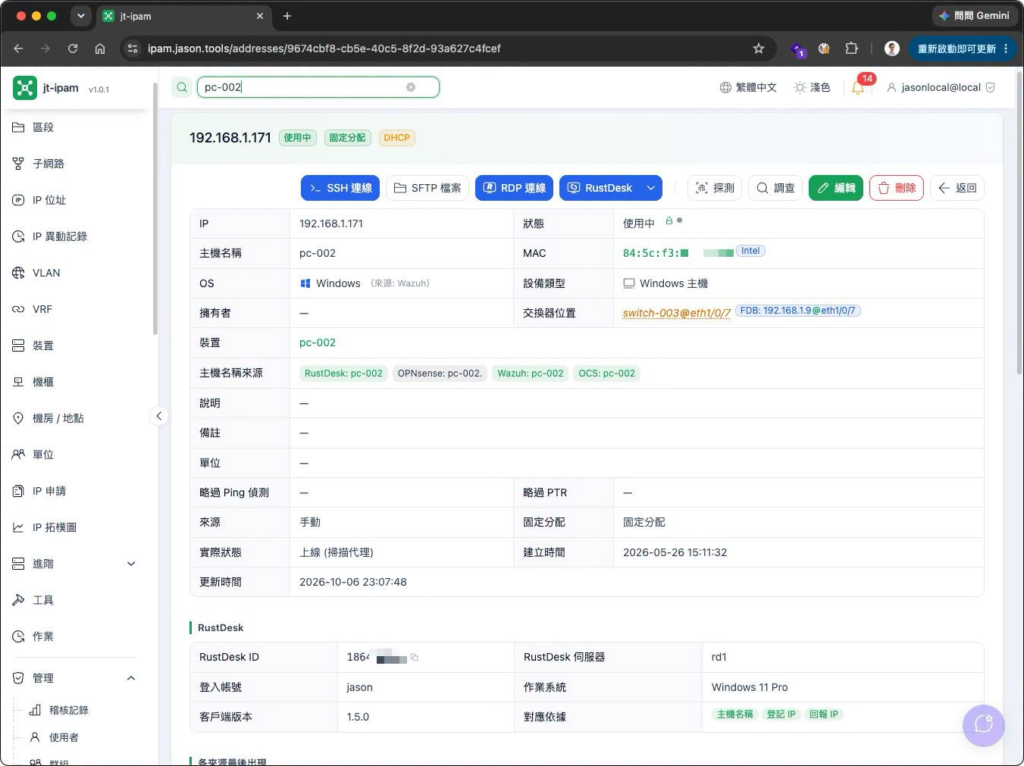Viewport: 1024px width, 766px height.
Task: Open the 區段 sidebar item
Action: [42, 127]
